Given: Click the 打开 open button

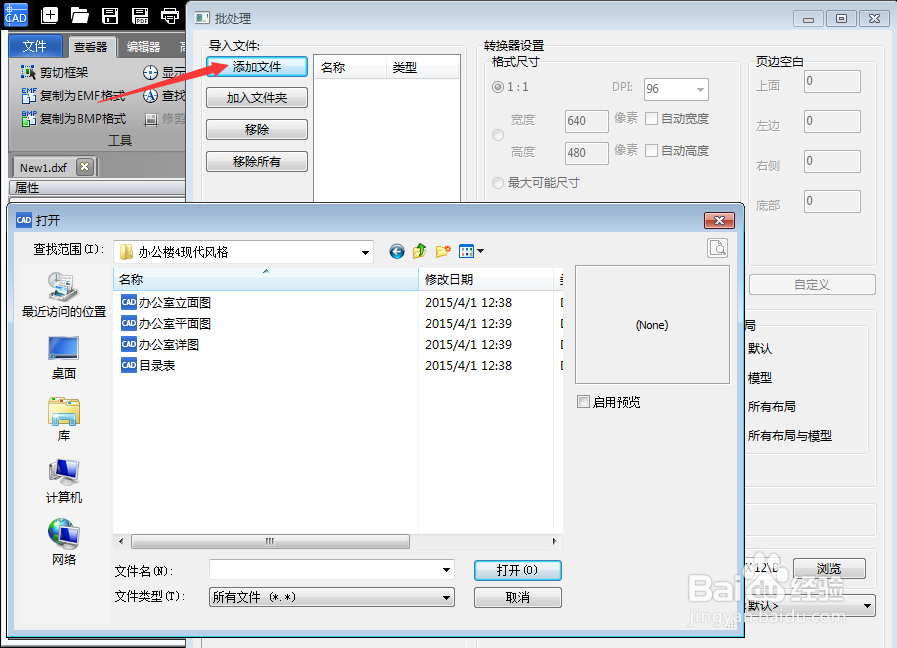Looking at the screenshot, I should point(517,571).
